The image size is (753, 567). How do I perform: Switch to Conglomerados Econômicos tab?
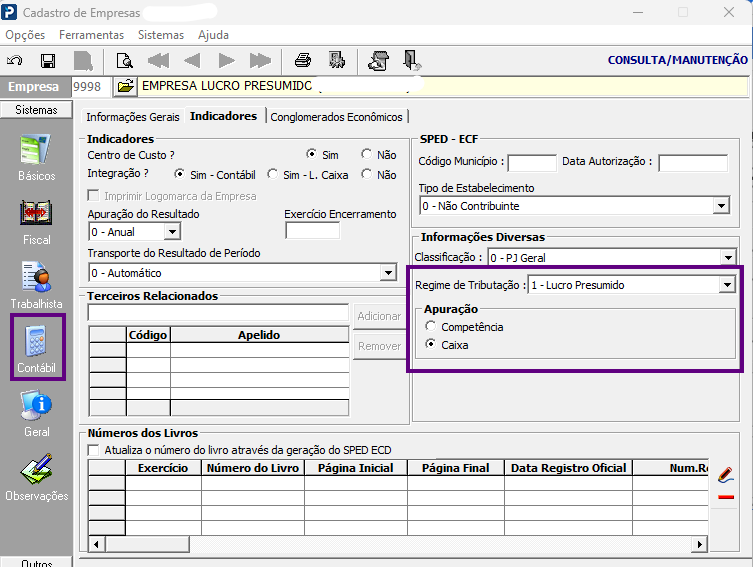pos(336,117)
